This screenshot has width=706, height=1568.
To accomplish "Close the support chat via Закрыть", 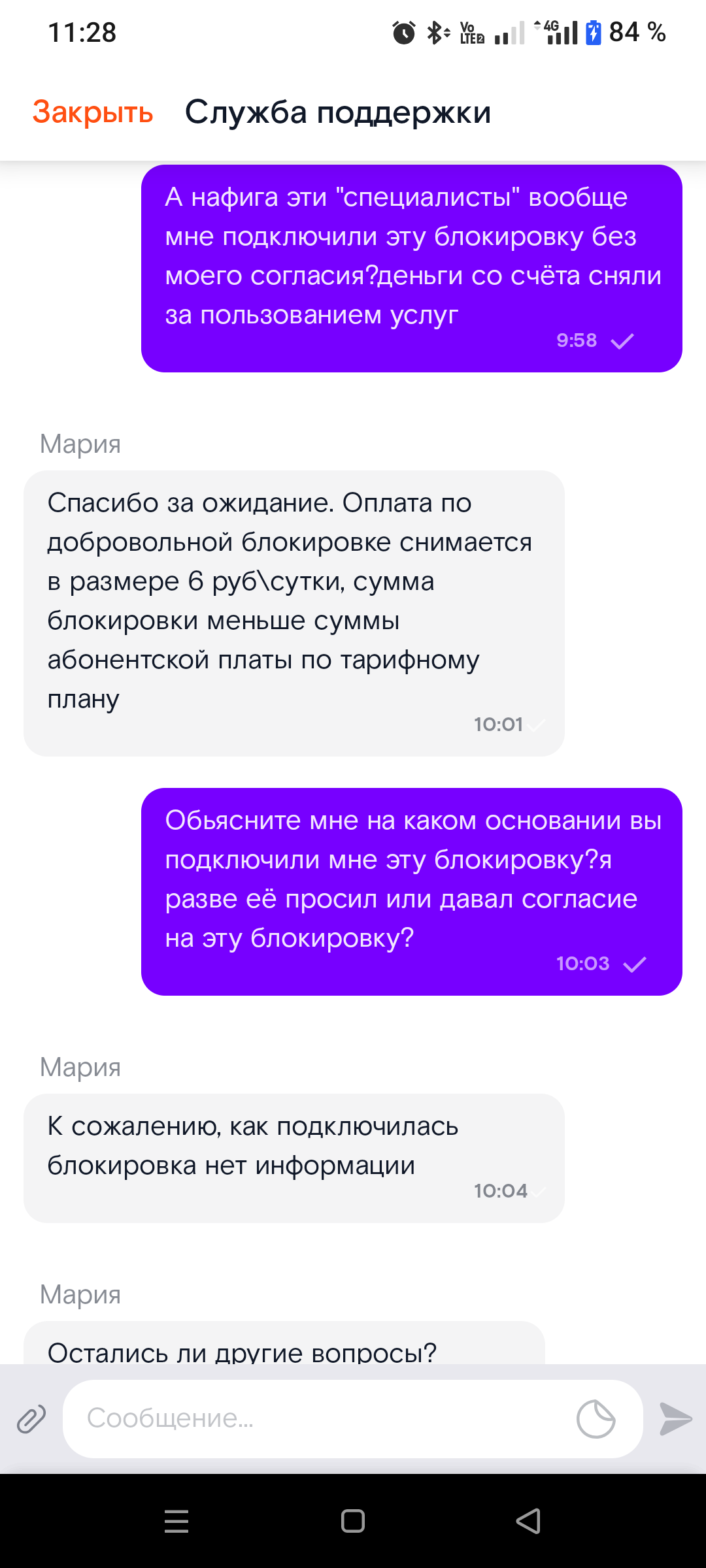I will pyautogui.click(x=93, y=112).
